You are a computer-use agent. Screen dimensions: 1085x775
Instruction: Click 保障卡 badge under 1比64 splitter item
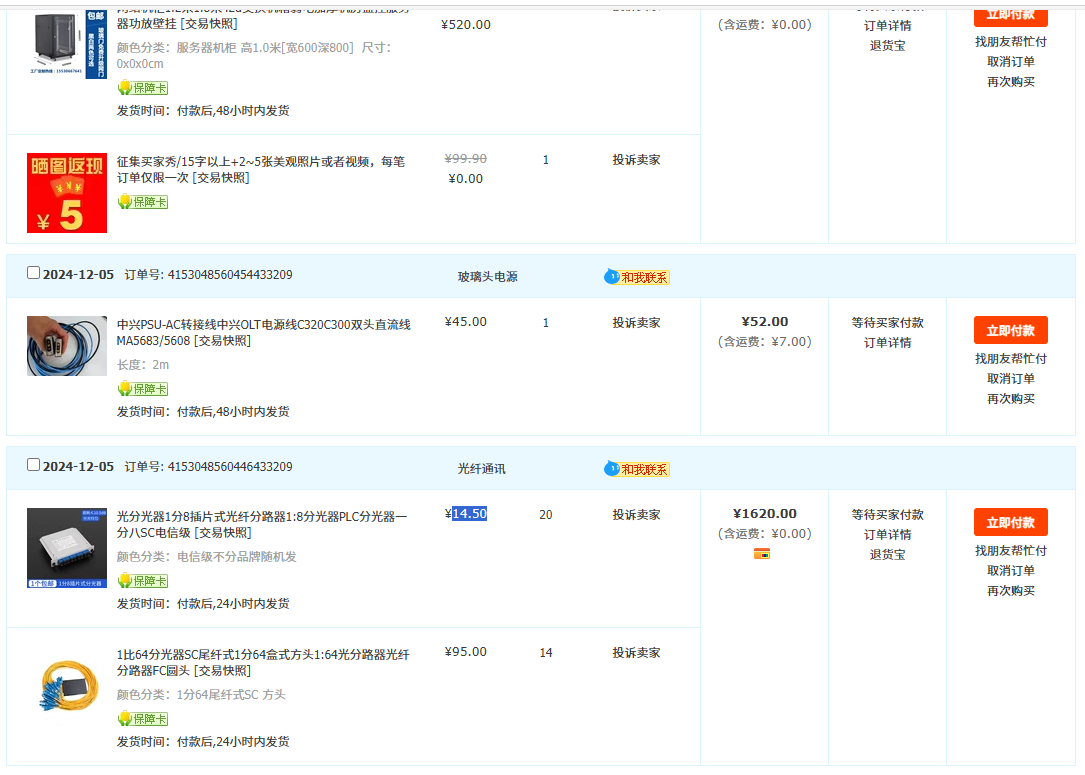(x=142, y=719)
